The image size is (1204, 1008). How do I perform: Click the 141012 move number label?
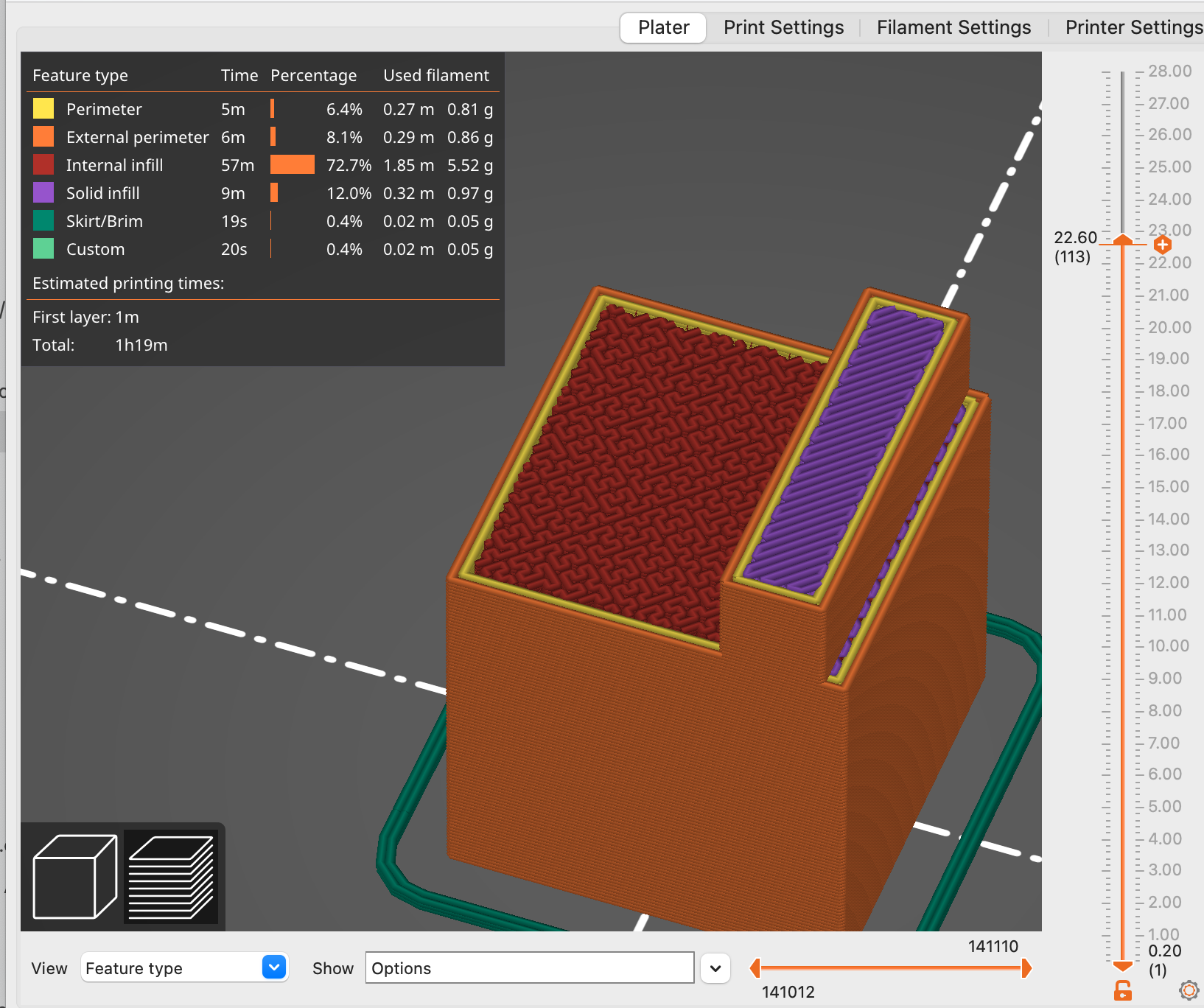click(x=788, y=992)
